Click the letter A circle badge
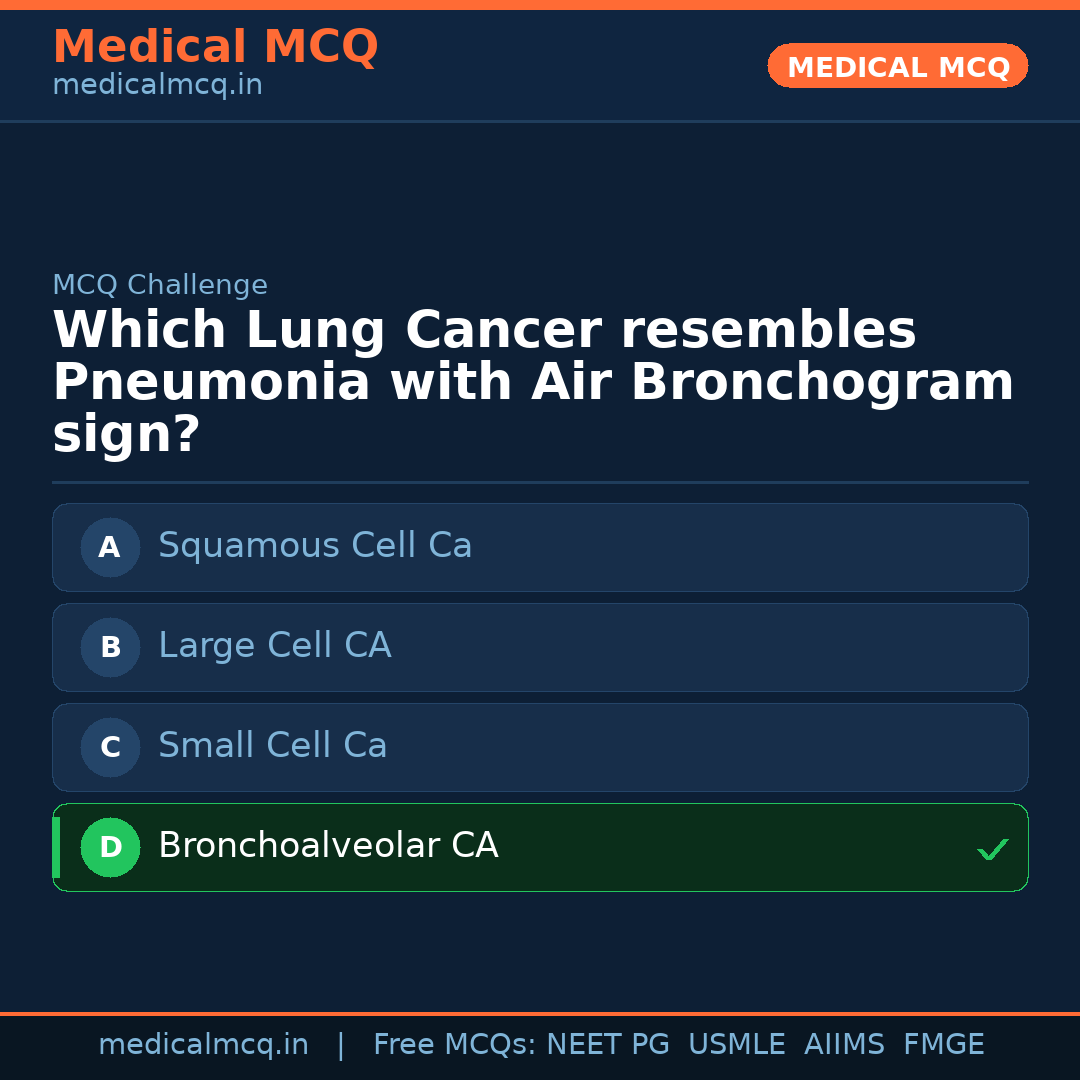1080x1080 pixels. (110, 547)
